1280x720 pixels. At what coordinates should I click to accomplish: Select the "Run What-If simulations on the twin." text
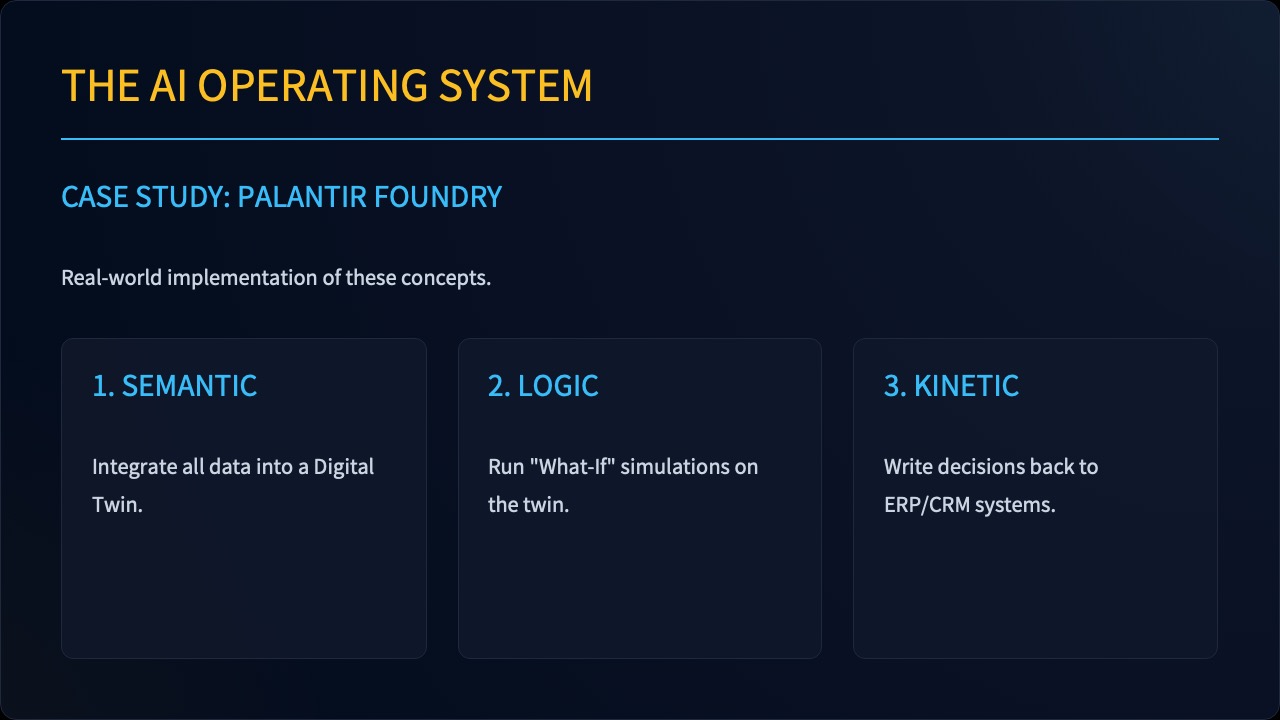(x=623, y=486)
